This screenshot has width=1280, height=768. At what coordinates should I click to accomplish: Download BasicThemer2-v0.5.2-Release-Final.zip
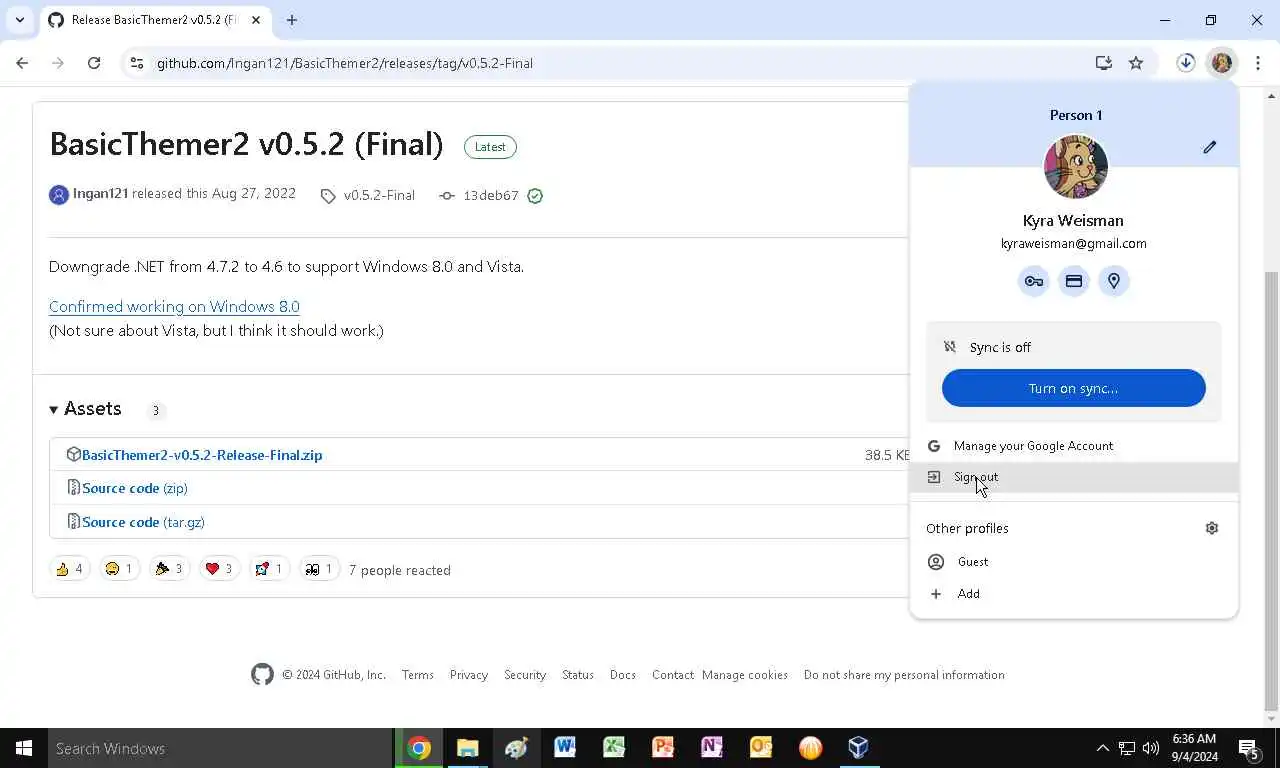pyautogui.click(x=202, y=455)
